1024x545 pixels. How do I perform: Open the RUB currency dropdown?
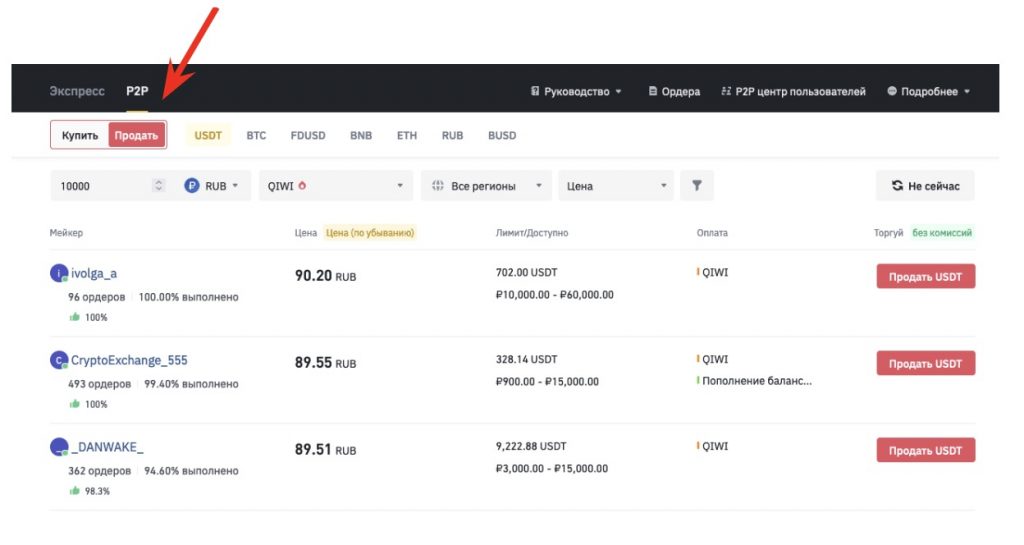click(212, 186)
